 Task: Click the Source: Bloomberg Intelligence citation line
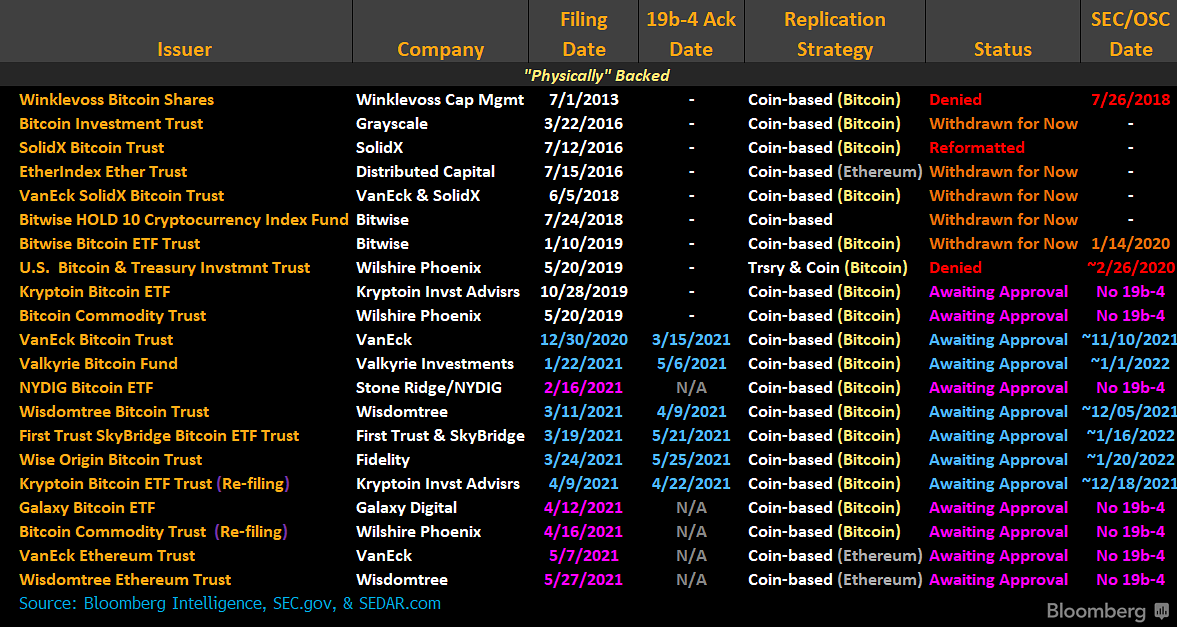[x=230, y=603]
